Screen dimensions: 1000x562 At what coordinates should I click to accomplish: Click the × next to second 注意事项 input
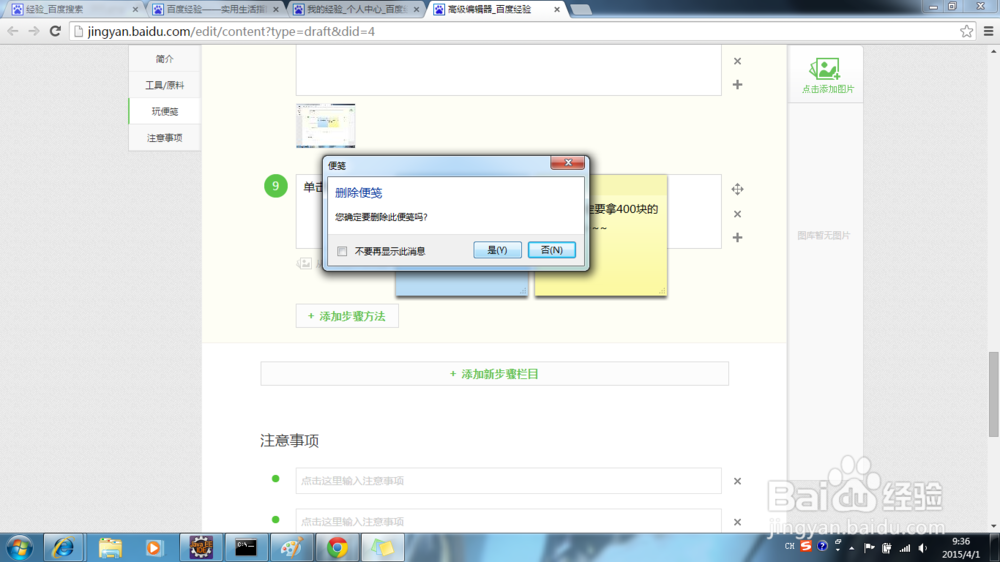point(737,522)
